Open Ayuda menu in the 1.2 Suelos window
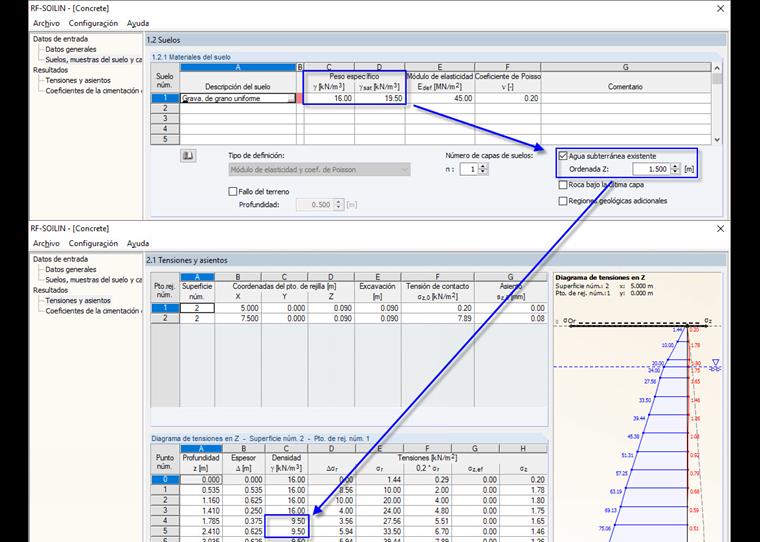Viewport: 760px width, 542px height. coord(138,23)
